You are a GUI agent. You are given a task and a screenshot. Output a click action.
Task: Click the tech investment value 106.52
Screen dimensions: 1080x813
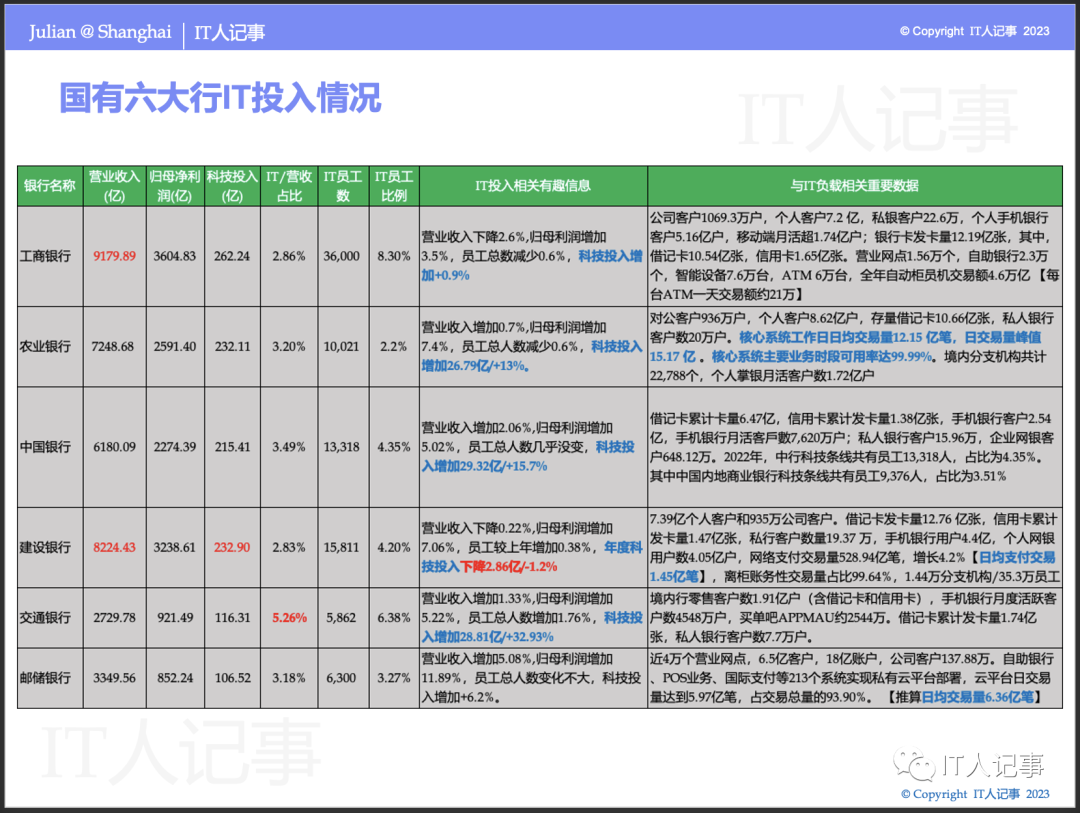pos(232,678)
